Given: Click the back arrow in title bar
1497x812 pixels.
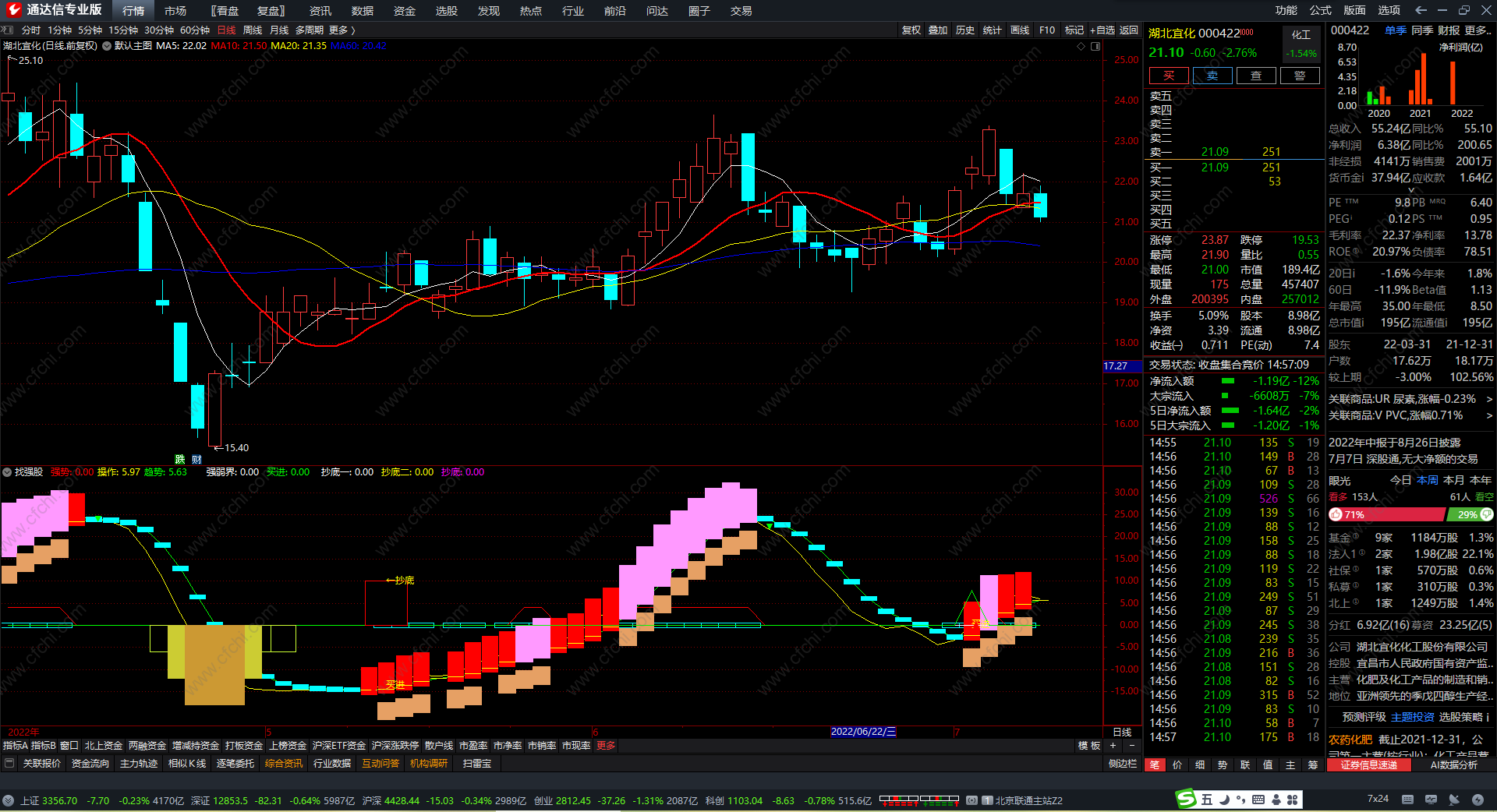Looking at the screenshot, I should tap(1420, 10).
